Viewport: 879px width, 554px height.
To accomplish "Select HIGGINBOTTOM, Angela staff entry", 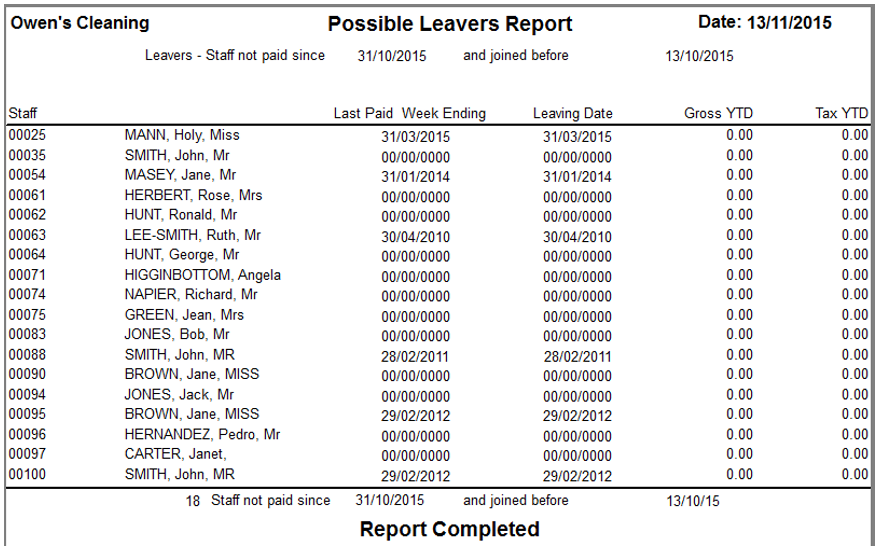I will click(203, 275).
